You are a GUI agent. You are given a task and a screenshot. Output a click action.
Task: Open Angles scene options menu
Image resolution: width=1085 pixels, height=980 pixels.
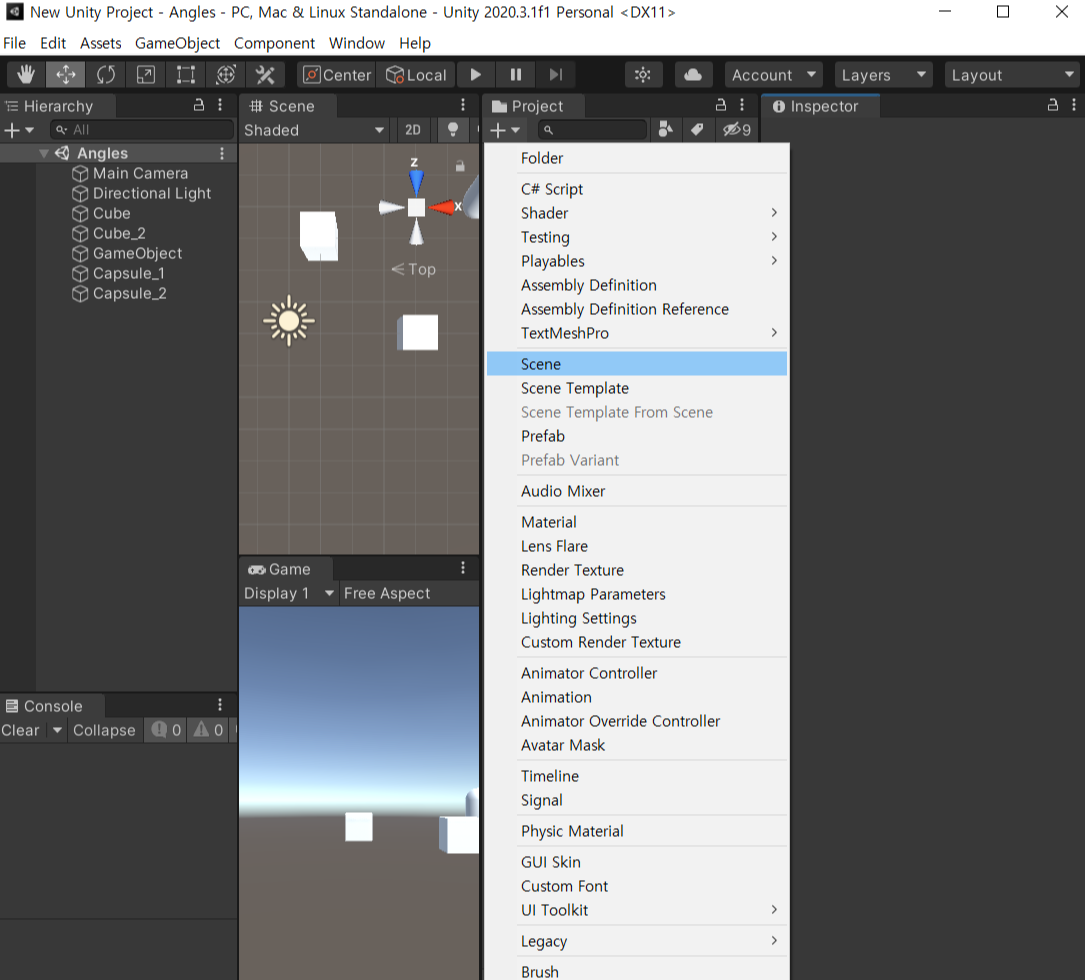coord(222,153)
